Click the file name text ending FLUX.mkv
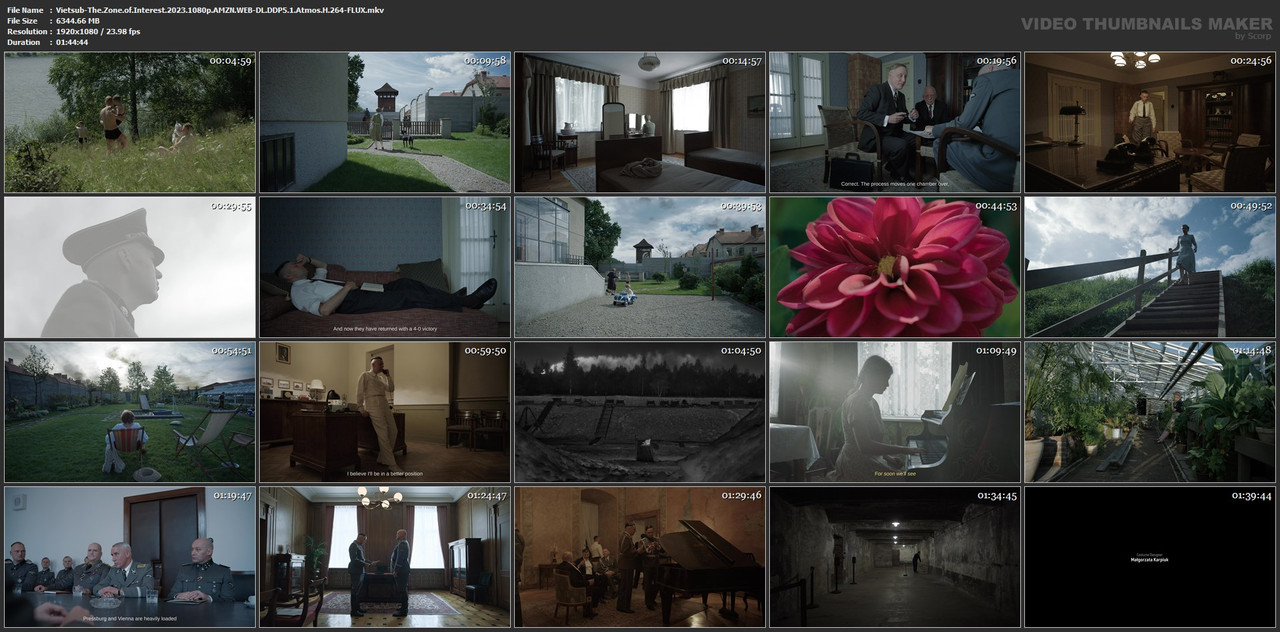 point(219,10)
